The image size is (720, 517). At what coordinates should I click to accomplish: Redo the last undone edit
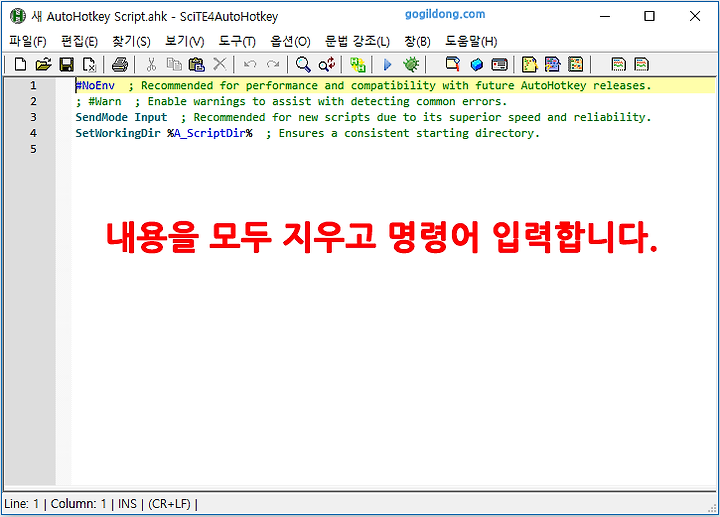click(x=273, y=64)
